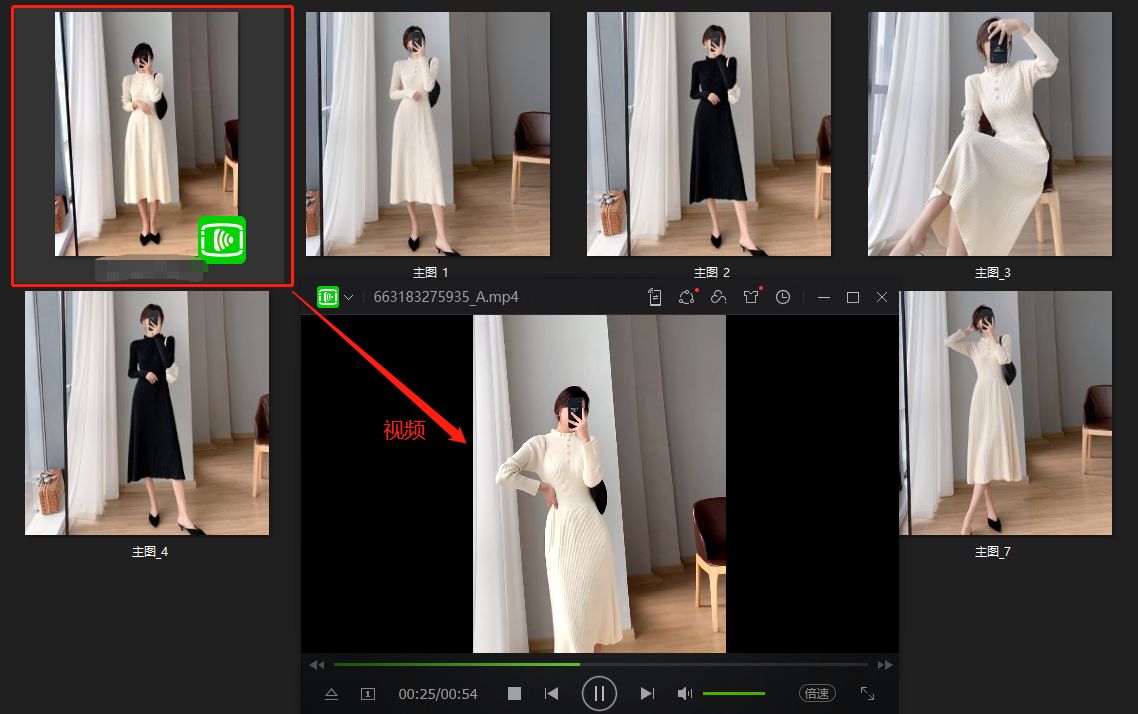Stop the video with the square button
Image resolution: width=1138 pixels, height=714 pixels.
click(514, 693)
